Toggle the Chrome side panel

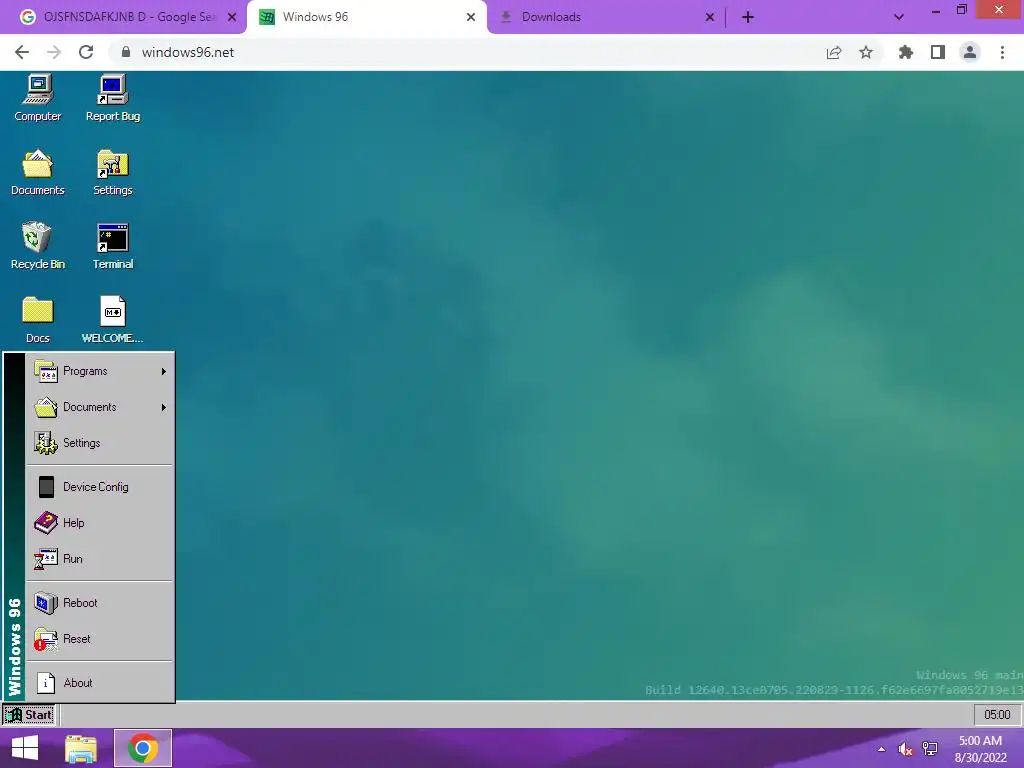(x=938, y=52)
